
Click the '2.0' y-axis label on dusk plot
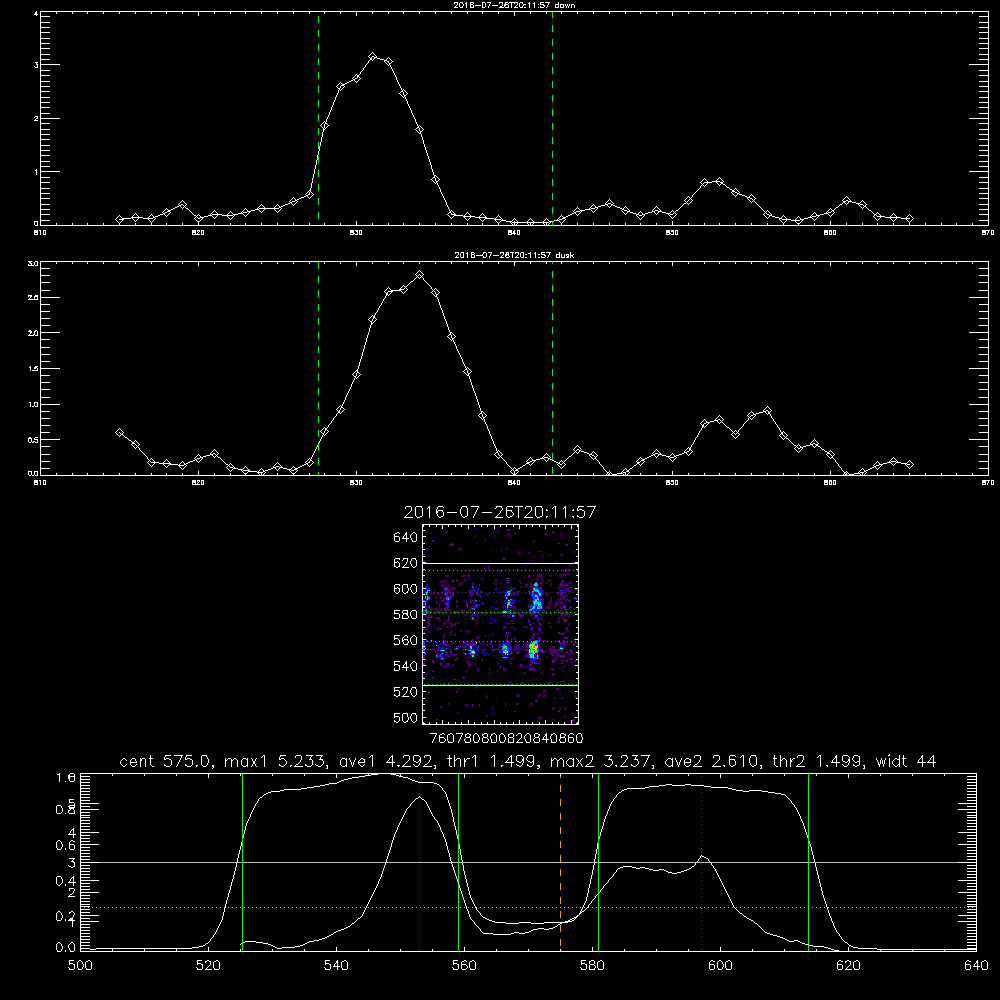tap(33, 333)
